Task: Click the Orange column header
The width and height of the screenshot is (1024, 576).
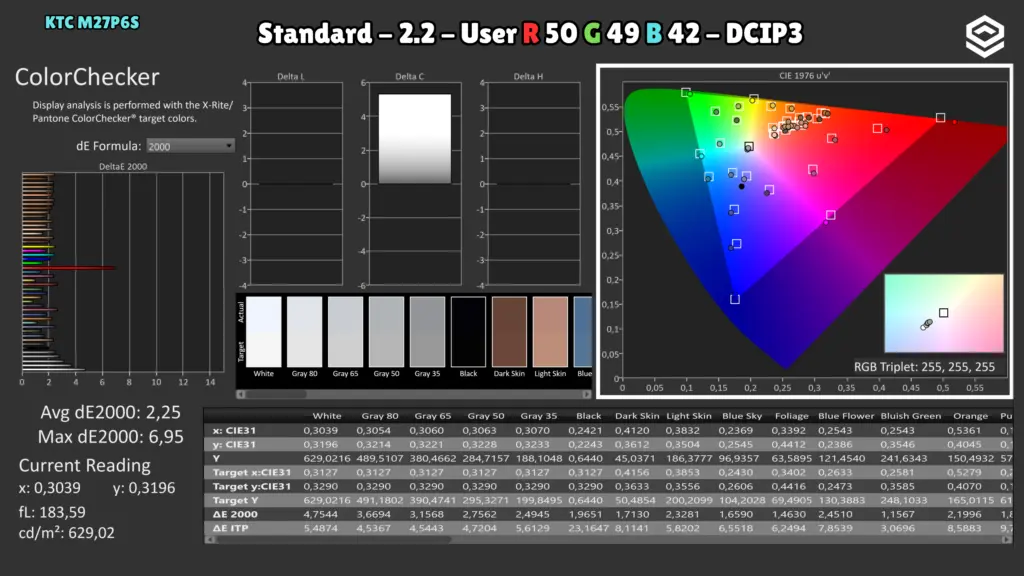Action: [x=970, y=416]
